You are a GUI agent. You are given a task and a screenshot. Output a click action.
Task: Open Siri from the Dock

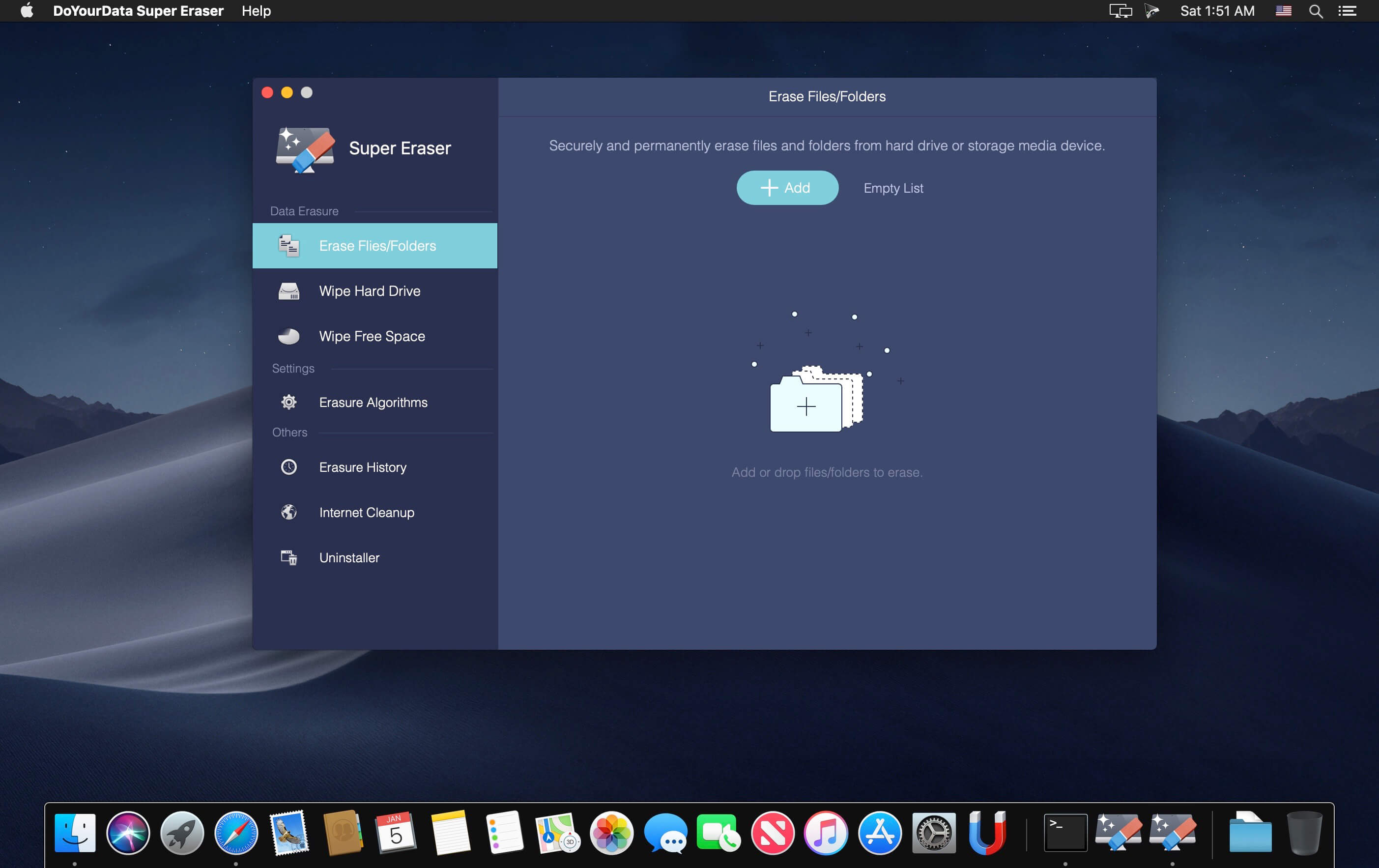(x=128, y=833)
